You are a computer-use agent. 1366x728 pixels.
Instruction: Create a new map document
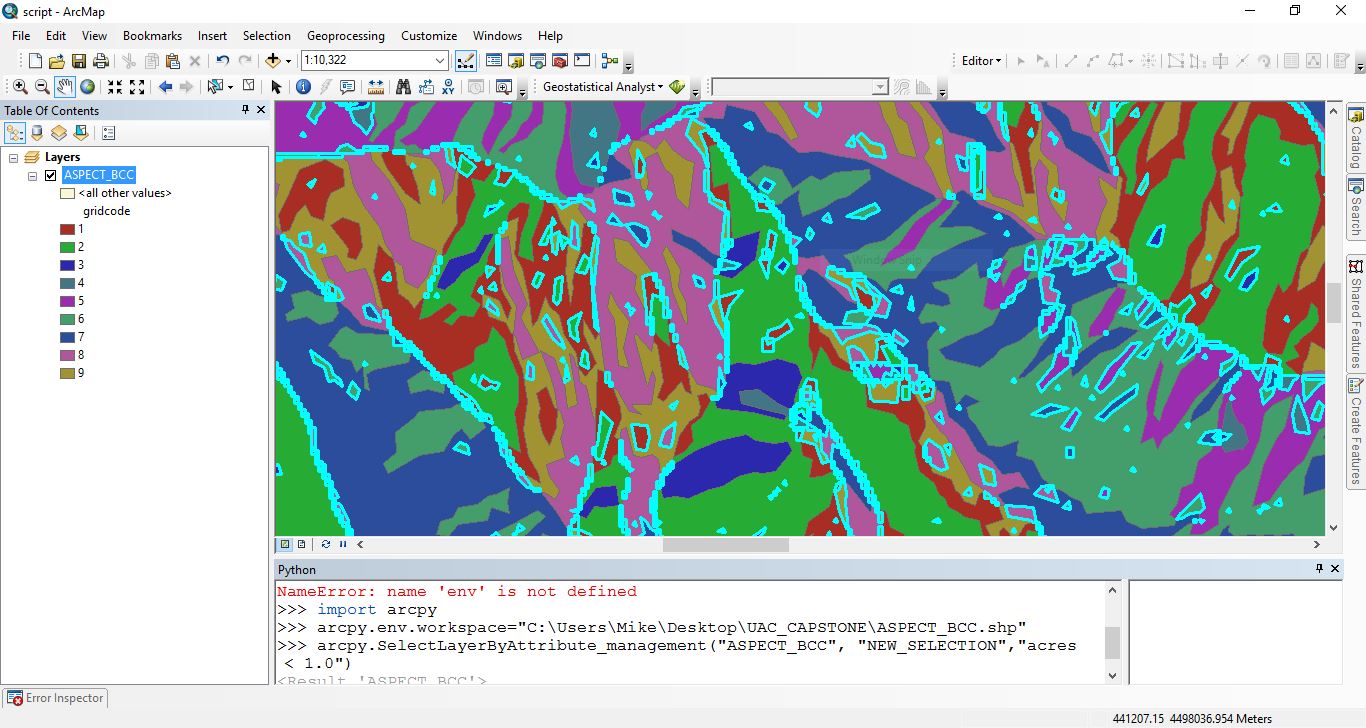(35, 61)
